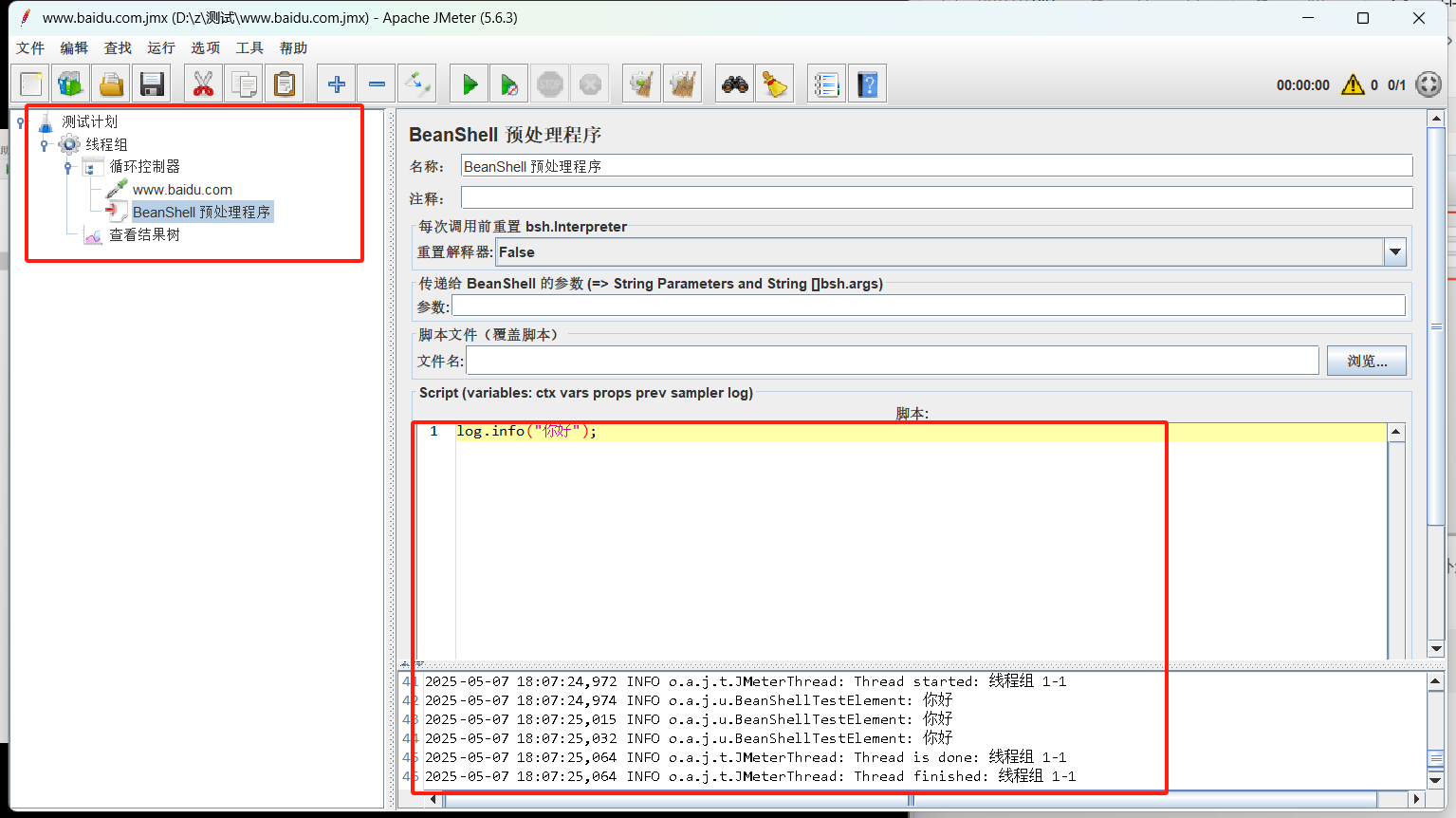Click the Stop test icon
This screenshot has width=1456, height=818.
(550, 84)
